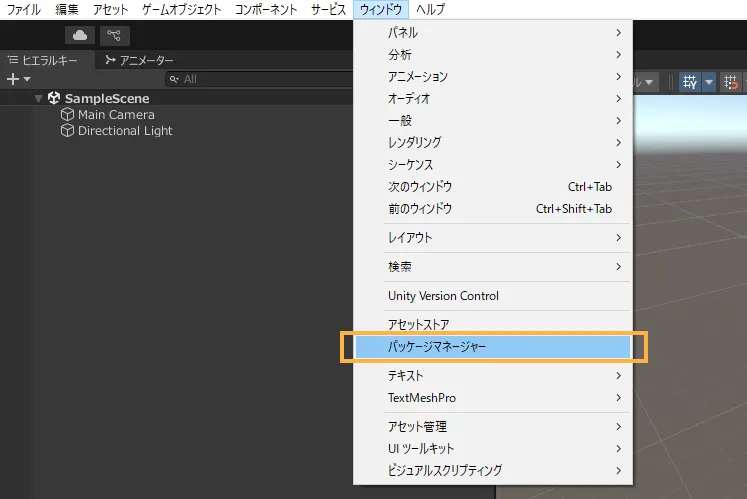
Task: Open the ゲームオブジェクト menu
Action: click(x=182, y=10)
